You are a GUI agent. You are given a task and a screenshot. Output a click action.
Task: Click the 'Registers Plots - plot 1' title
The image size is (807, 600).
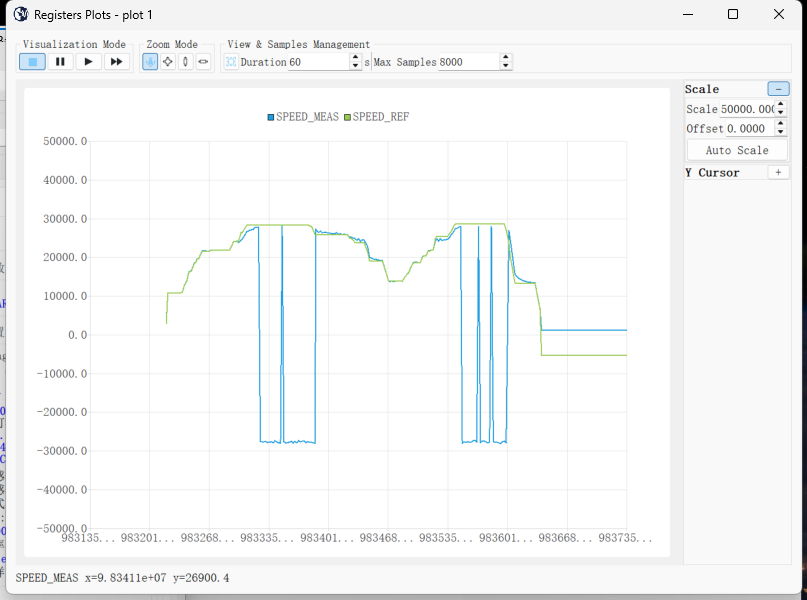click(93, 15)
